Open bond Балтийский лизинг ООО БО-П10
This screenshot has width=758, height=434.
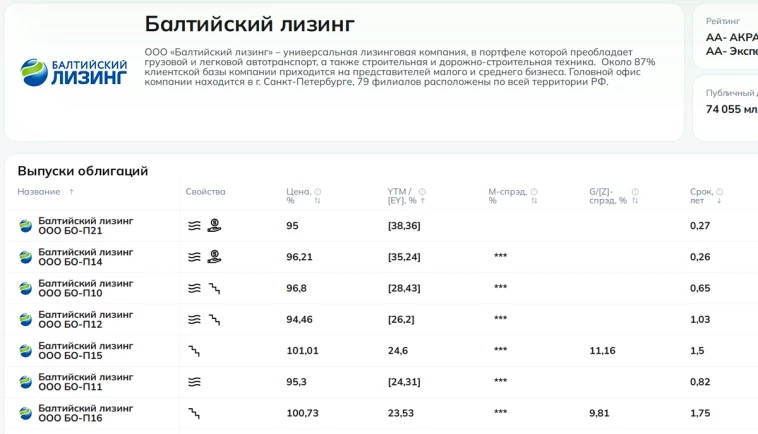86,288
